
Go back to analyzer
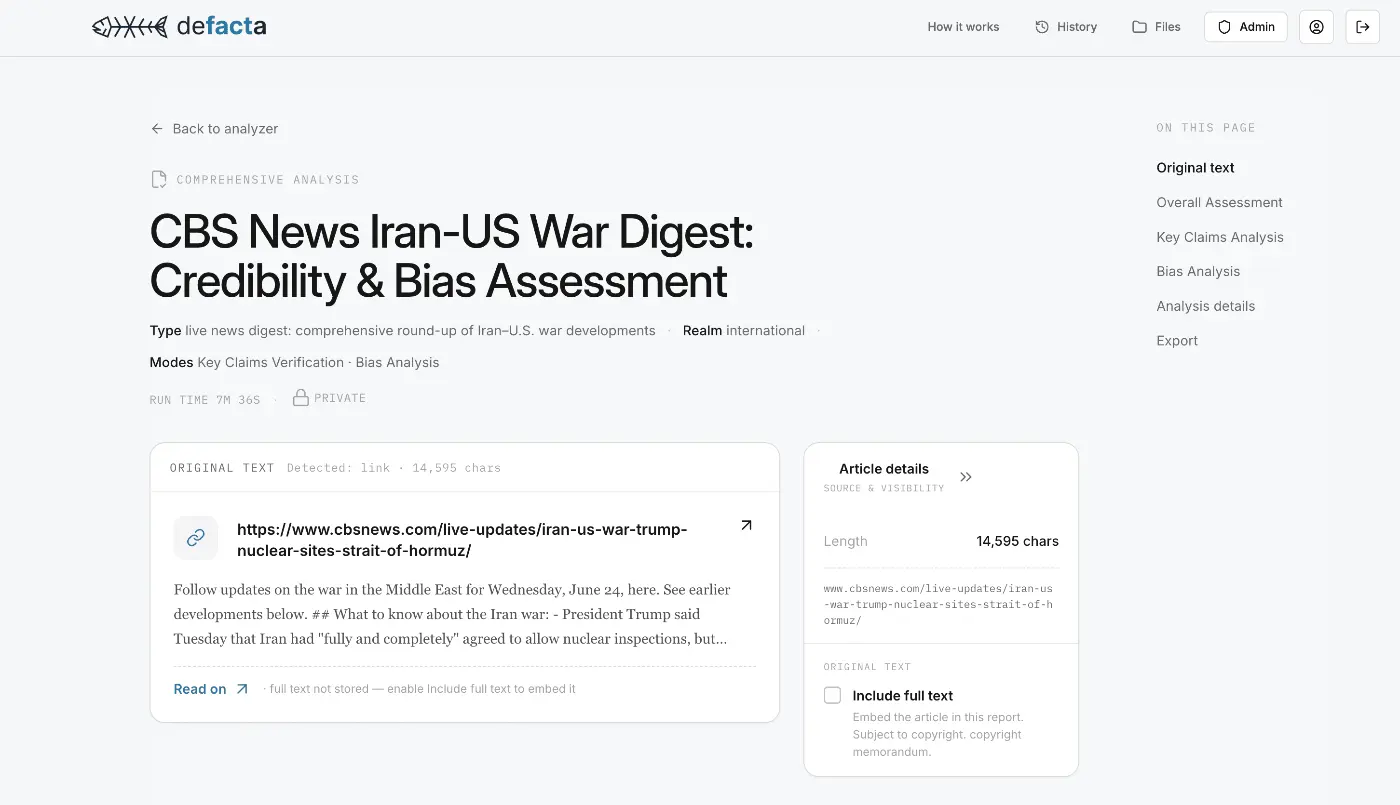(x=215, y=129)
